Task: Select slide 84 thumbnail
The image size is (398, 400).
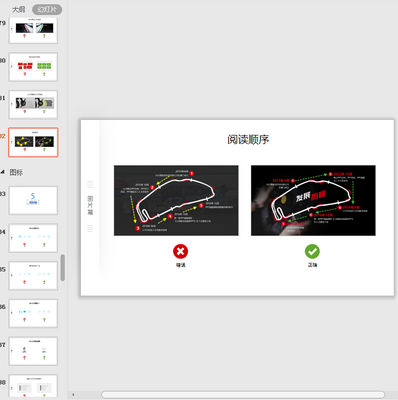Action: tap(33, 238)
